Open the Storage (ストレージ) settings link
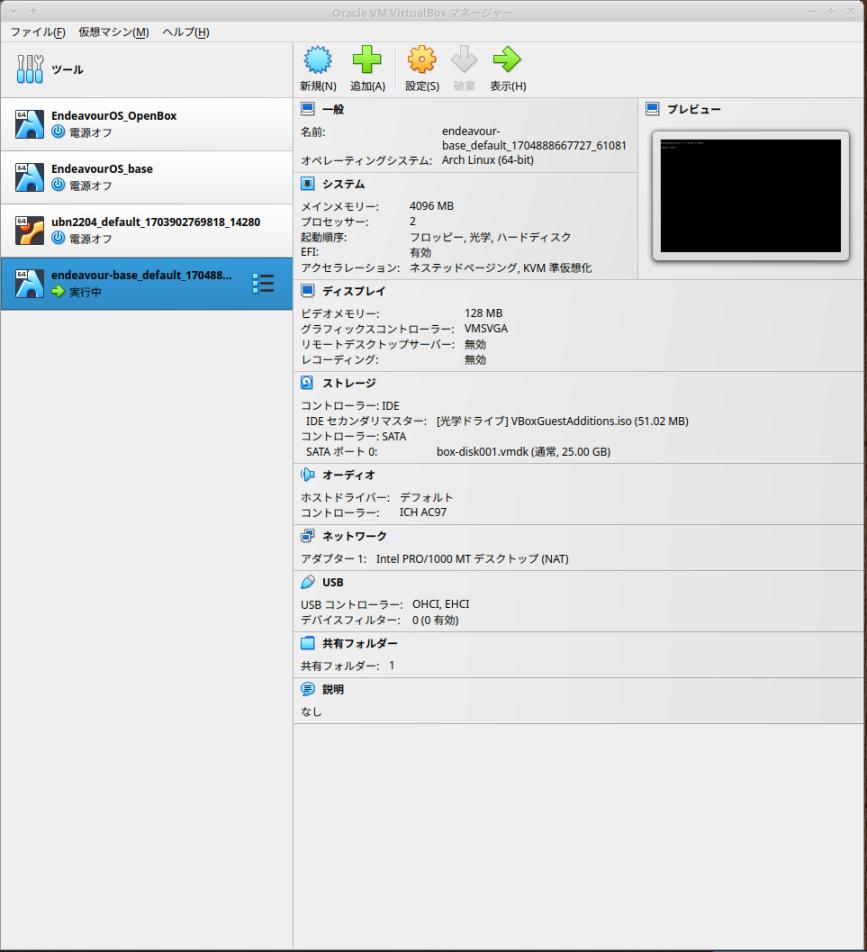867x952 pixels. (348, 383)
